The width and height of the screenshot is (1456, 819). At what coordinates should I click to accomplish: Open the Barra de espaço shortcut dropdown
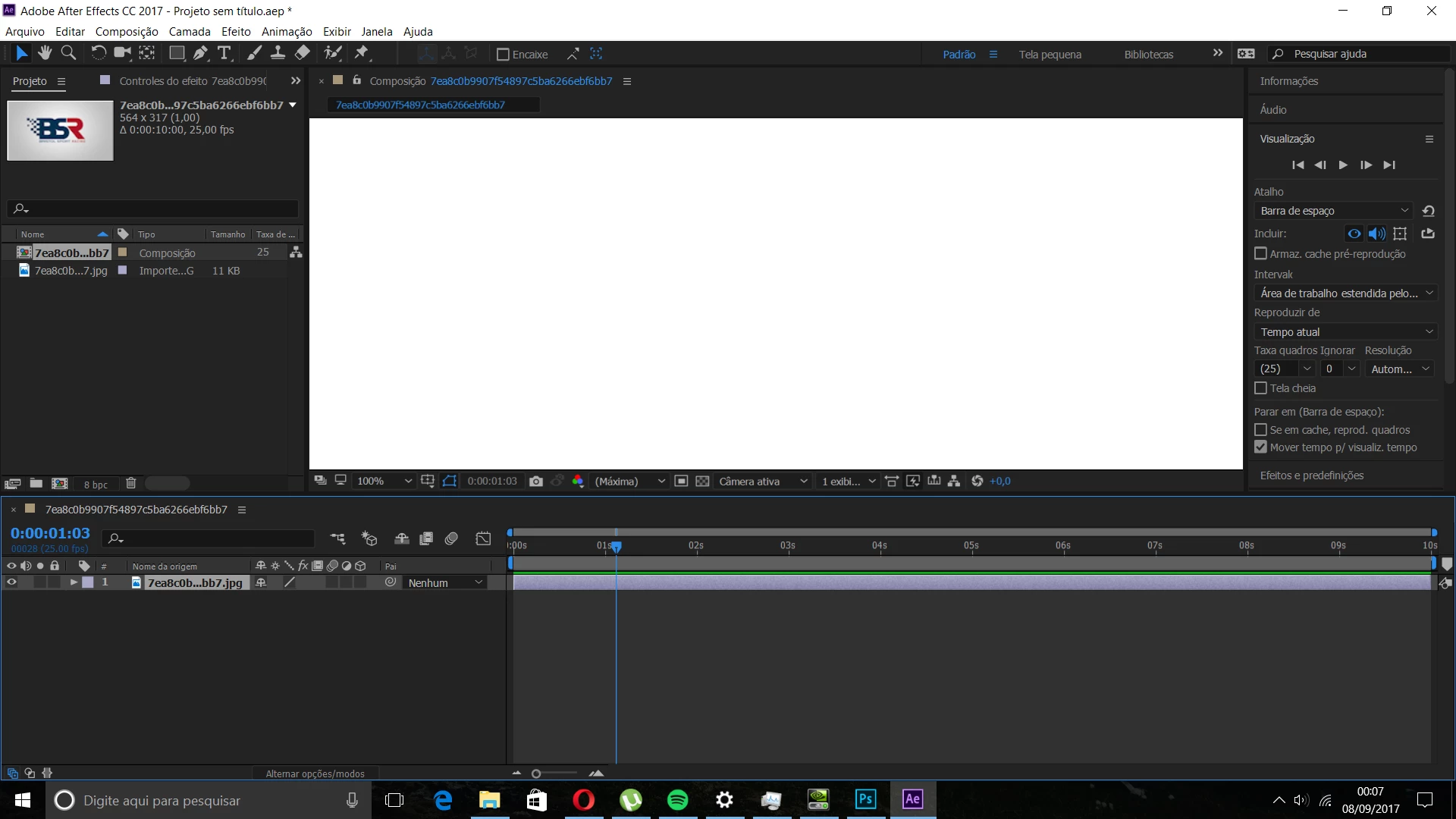pos(1333,211)
